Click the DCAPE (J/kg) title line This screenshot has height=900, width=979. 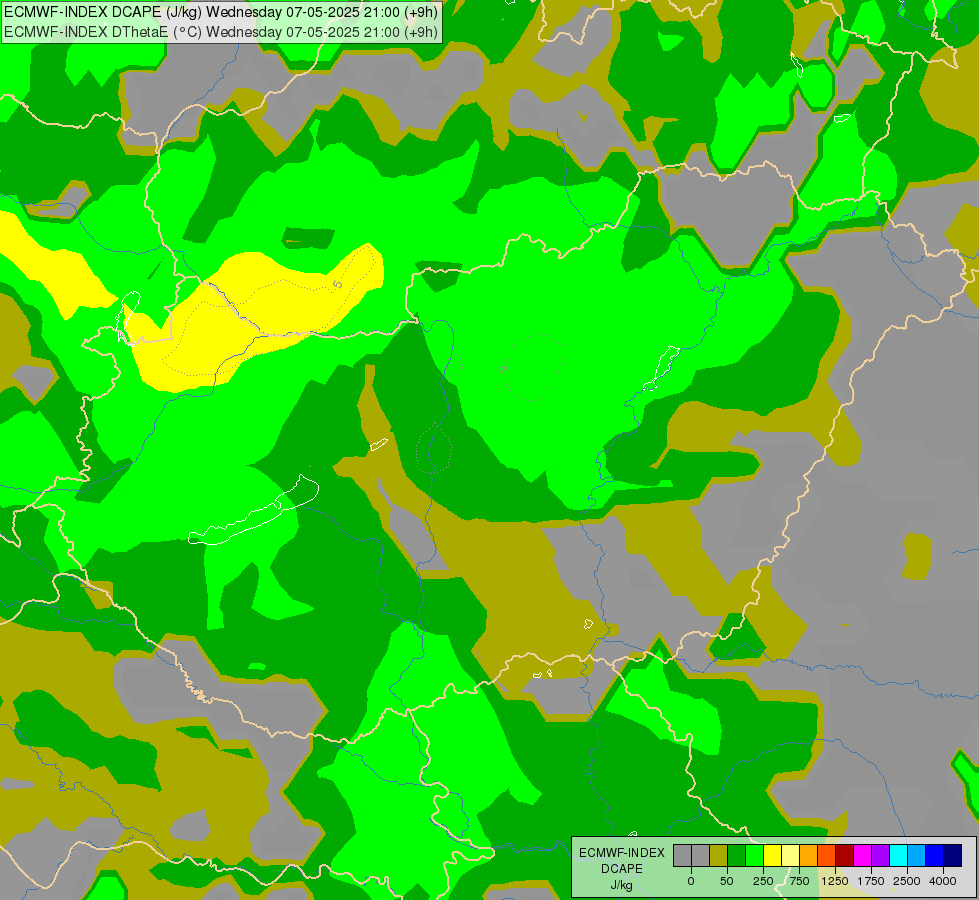221,12
